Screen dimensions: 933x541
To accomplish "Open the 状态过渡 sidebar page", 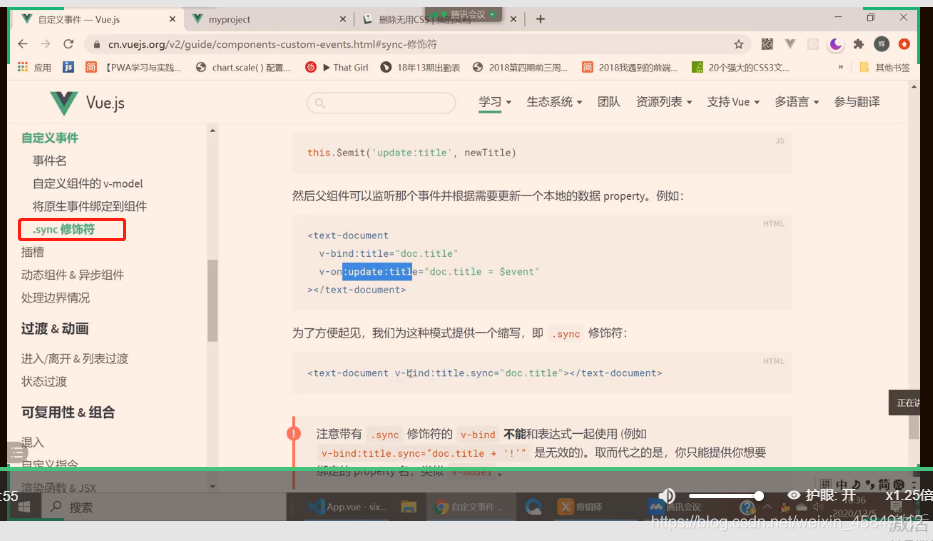I will [x=44, y=381].
